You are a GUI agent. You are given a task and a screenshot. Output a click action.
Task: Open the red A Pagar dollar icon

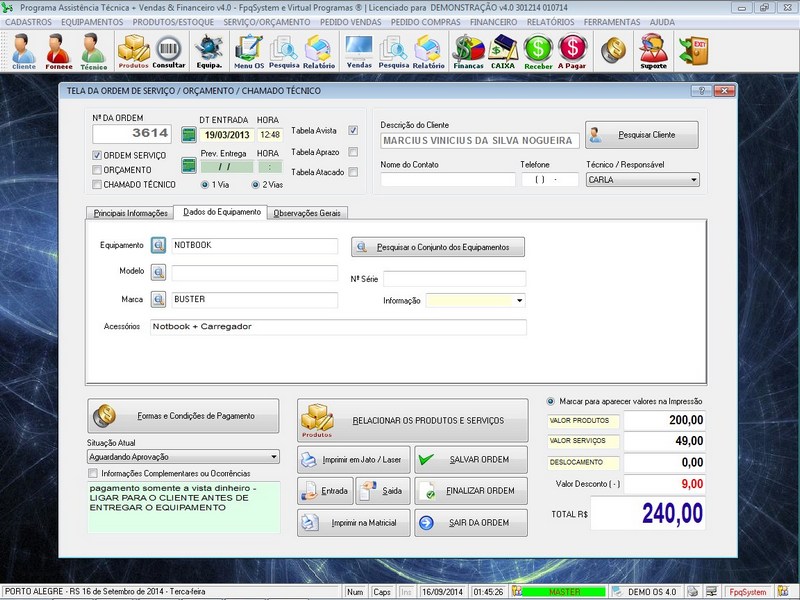[572, 51]
